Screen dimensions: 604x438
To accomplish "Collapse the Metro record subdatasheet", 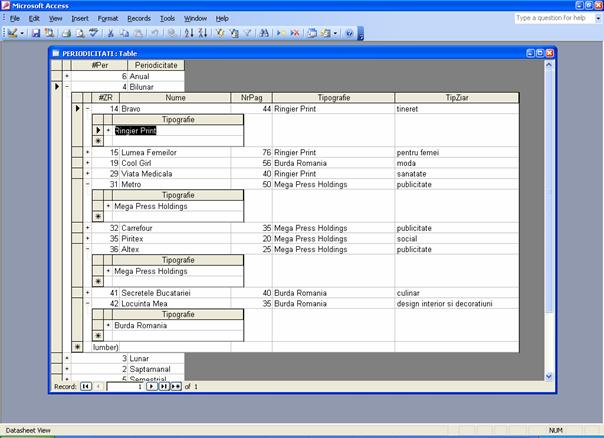I will pyautogui.click(x=88, y=184).
